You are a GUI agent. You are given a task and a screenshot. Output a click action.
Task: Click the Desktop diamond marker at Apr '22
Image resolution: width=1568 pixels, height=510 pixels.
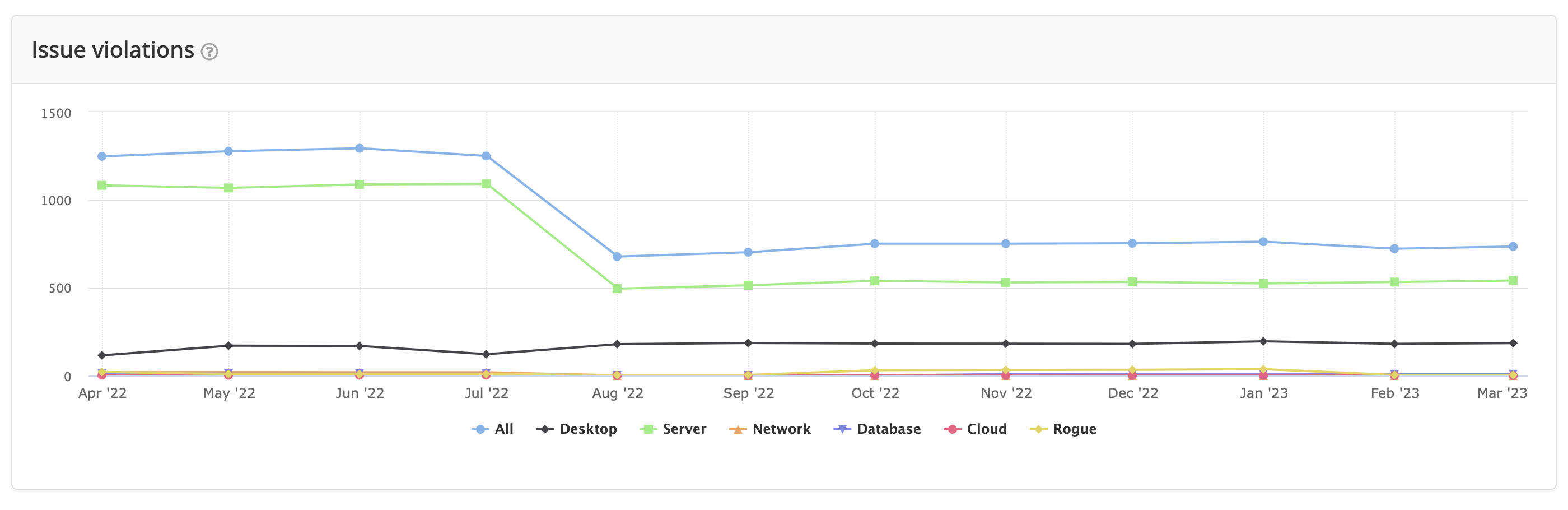pos(102,355)
